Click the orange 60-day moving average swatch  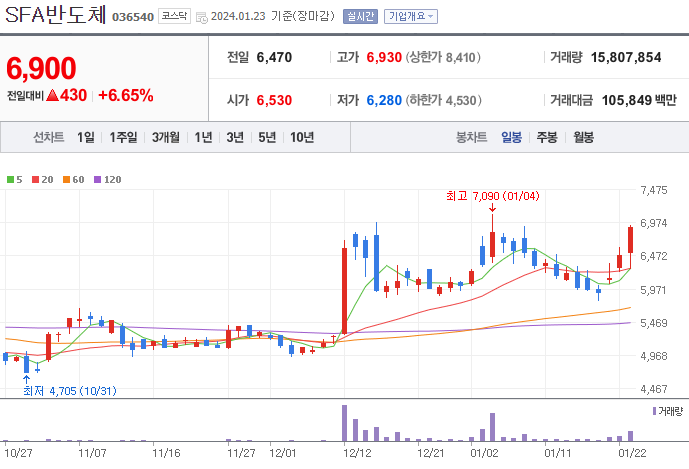[66, 179]
